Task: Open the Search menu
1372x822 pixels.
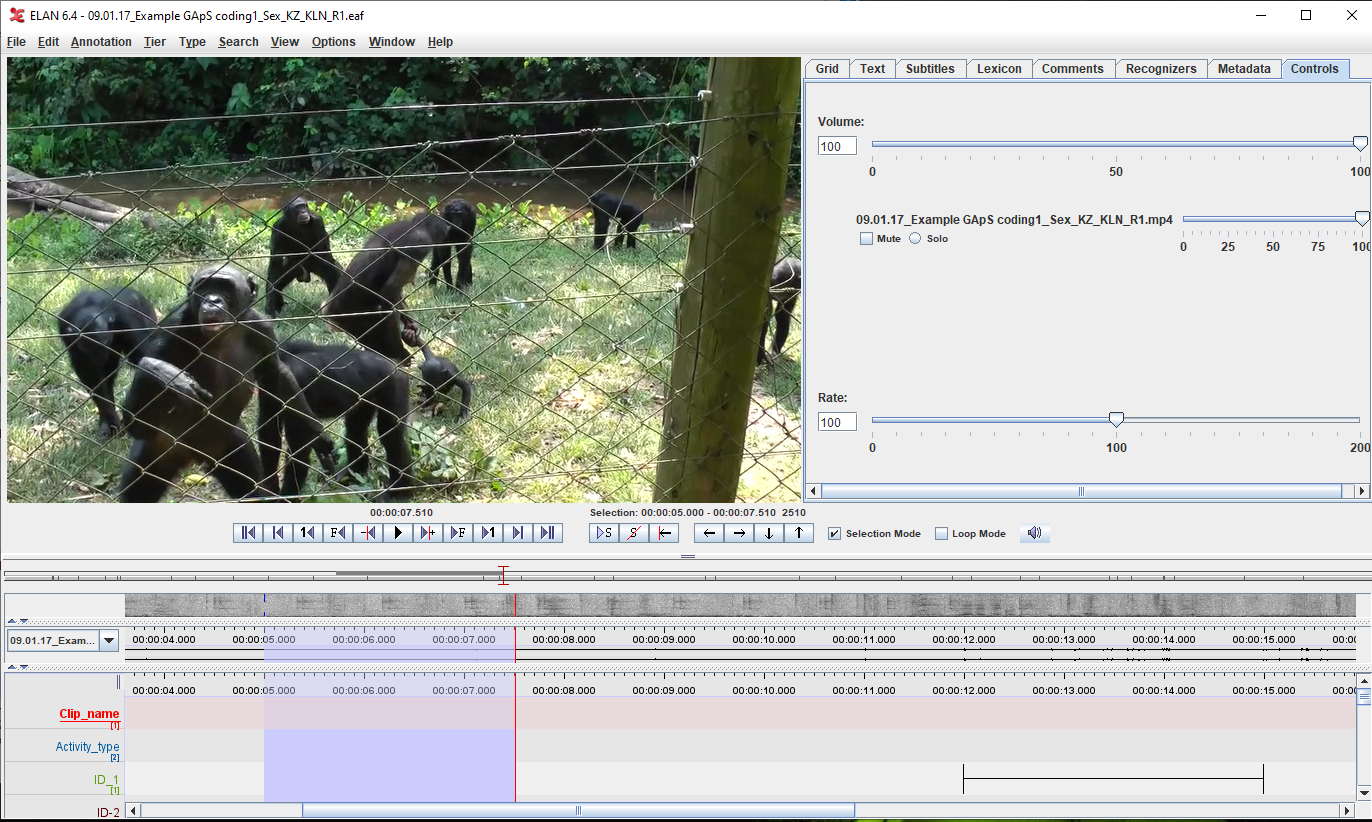Action: [238, 42]
